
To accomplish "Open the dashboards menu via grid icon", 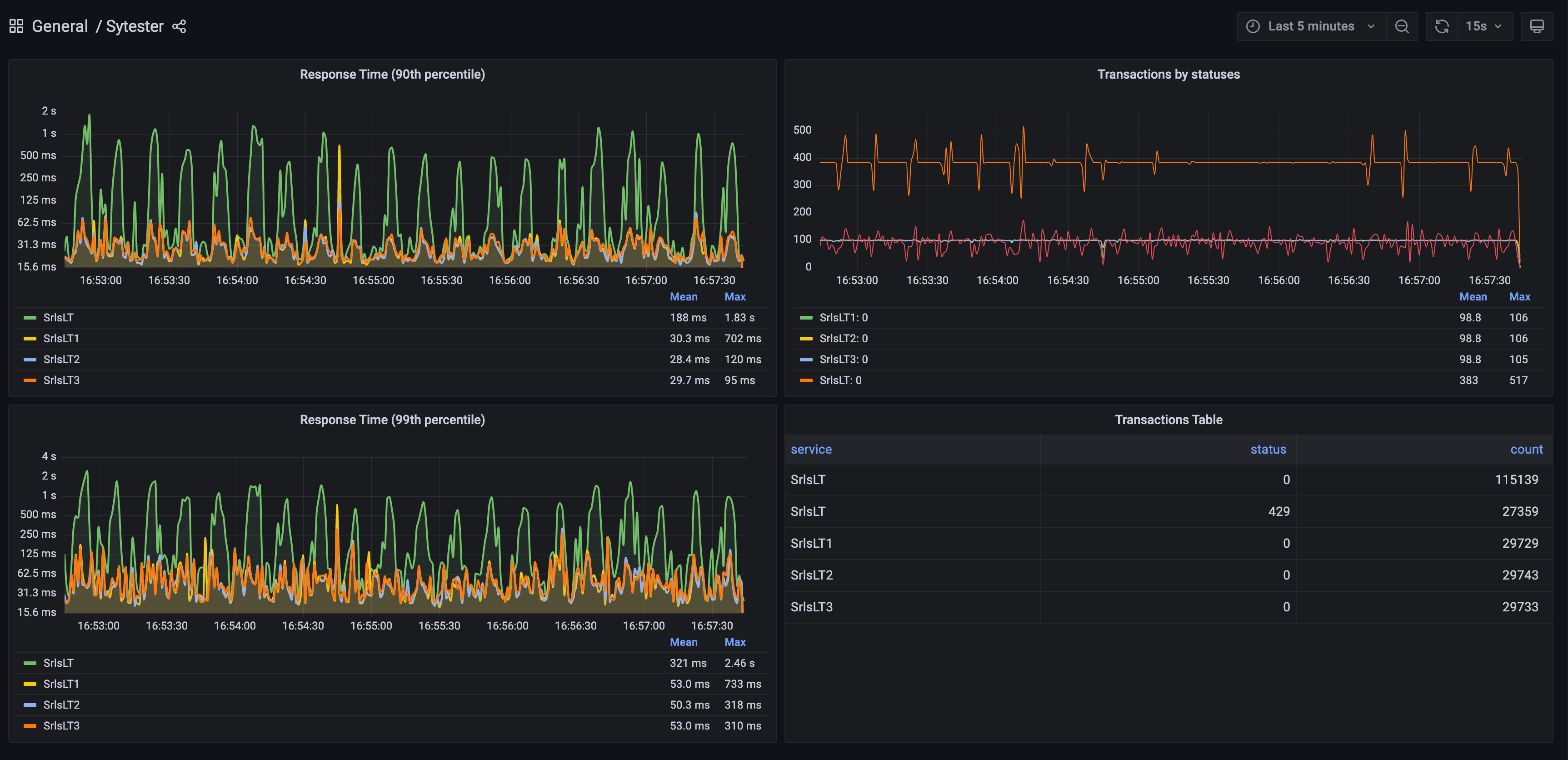I will [x=16, y=25].
